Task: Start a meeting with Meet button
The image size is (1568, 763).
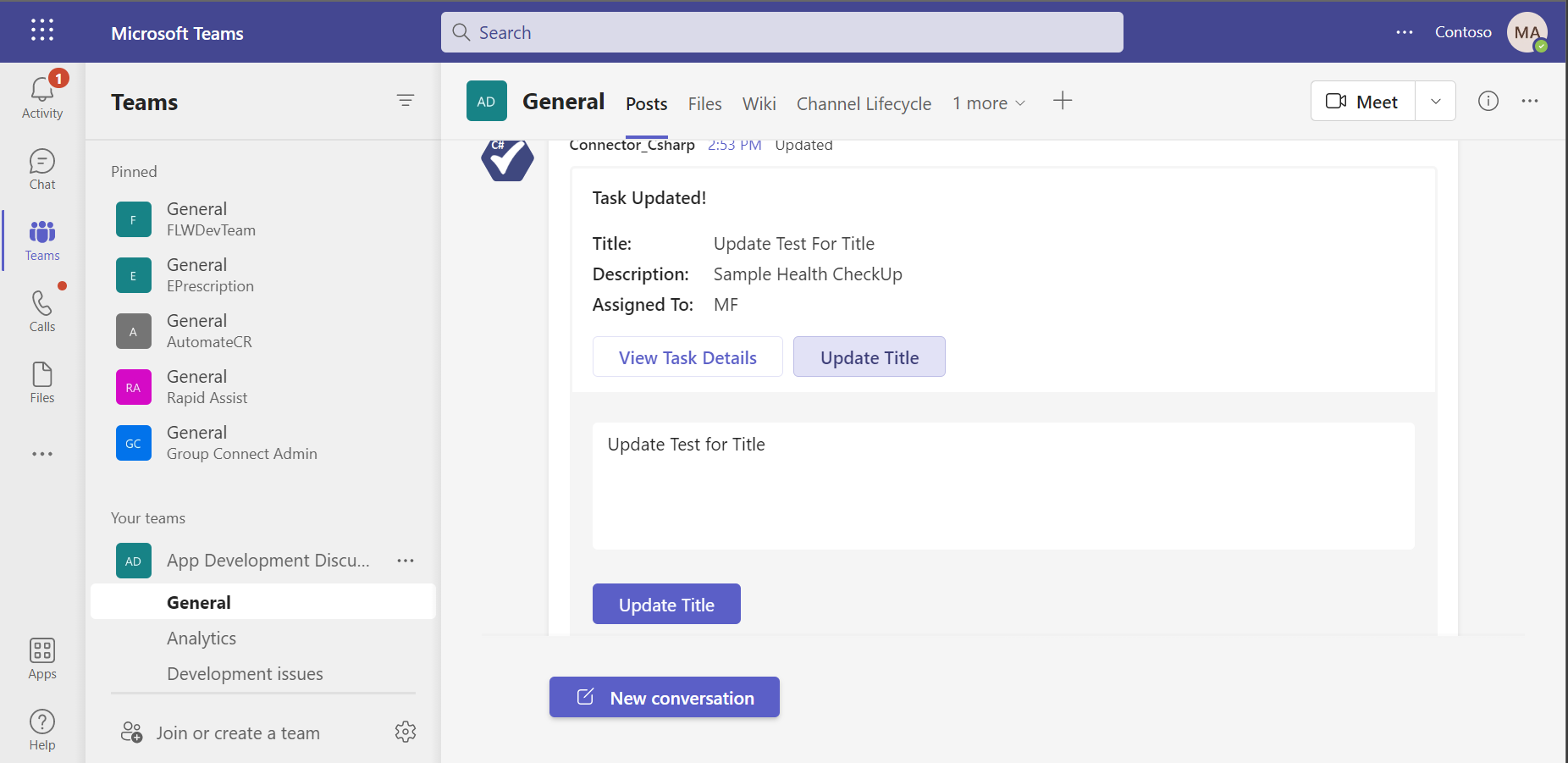Action: point(1363,102)
